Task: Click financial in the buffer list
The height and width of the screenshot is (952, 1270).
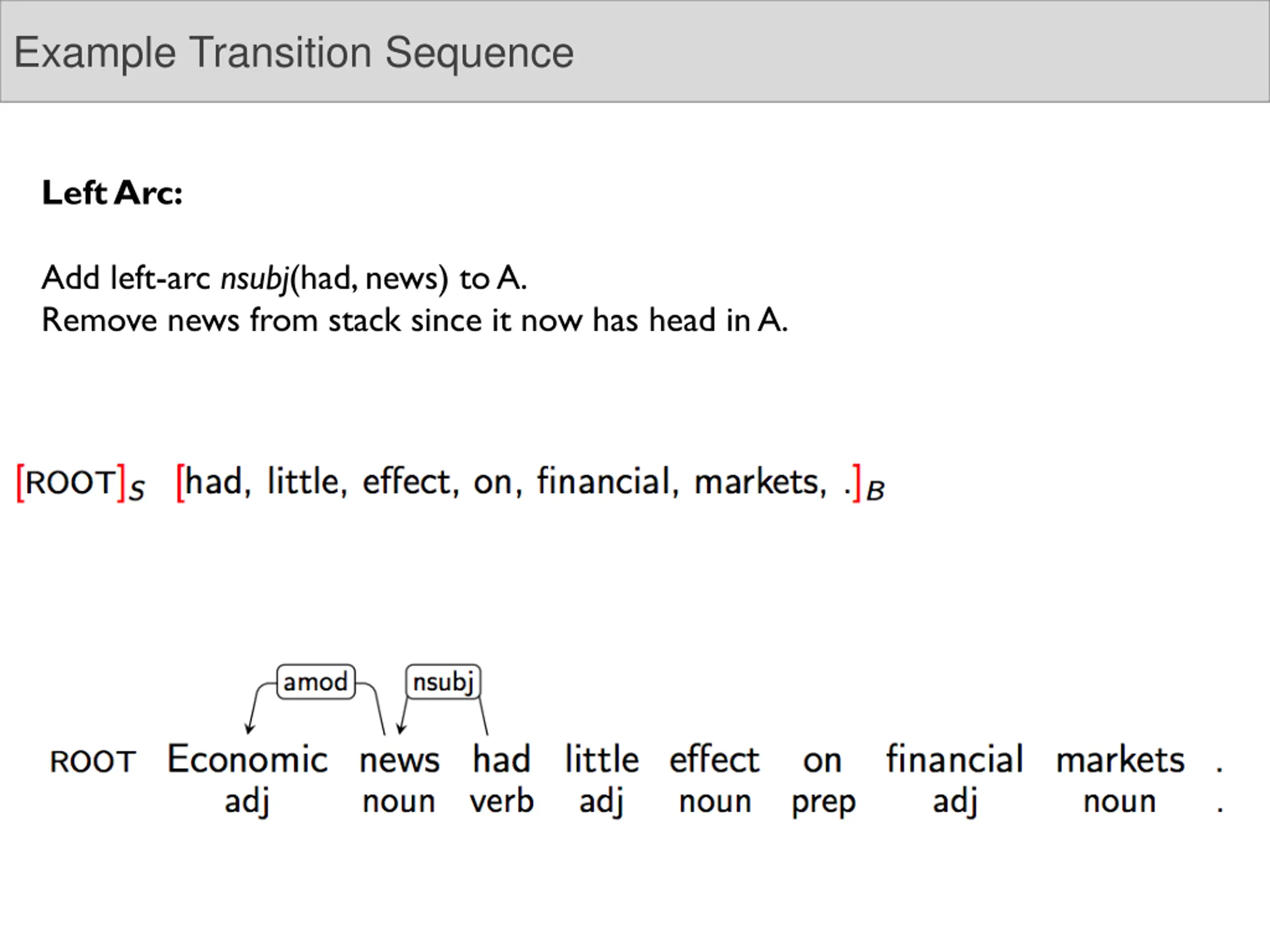Action: (x=603, y=482)
